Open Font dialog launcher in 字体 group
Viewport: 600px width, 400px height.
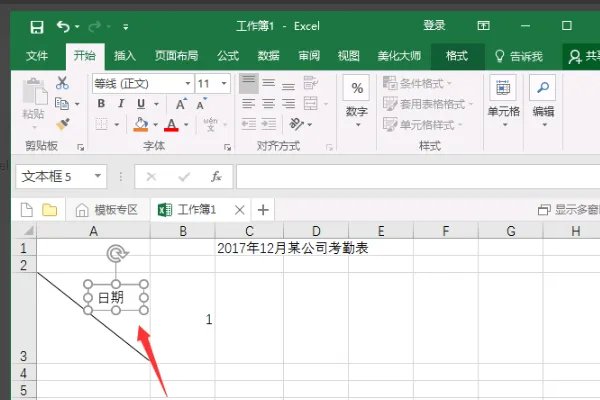tap(228, 147)
